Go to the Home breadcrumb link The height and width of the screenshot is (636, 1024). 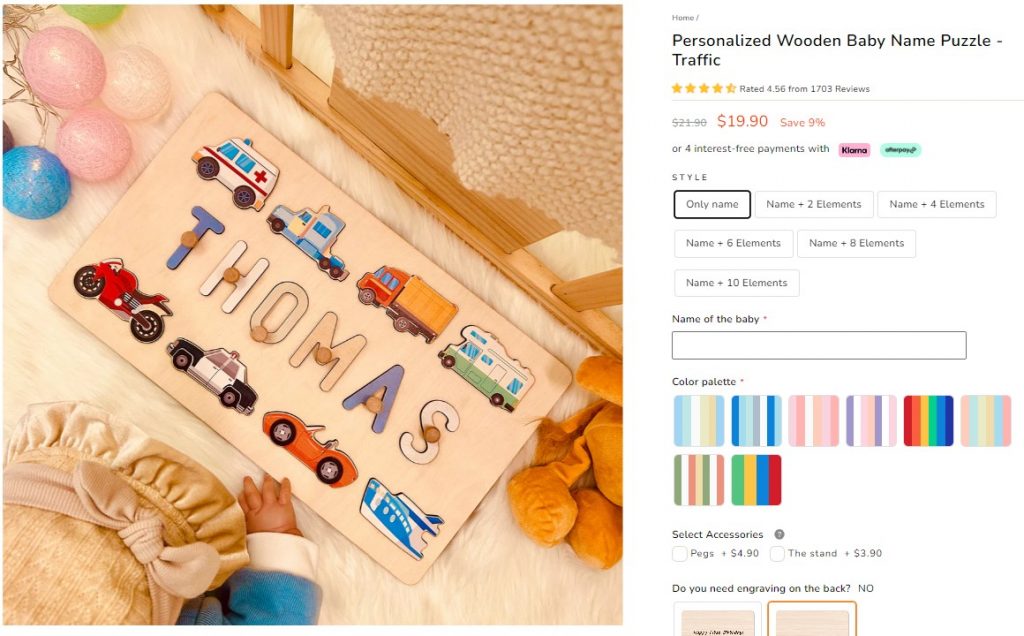(x=682, y=18)
